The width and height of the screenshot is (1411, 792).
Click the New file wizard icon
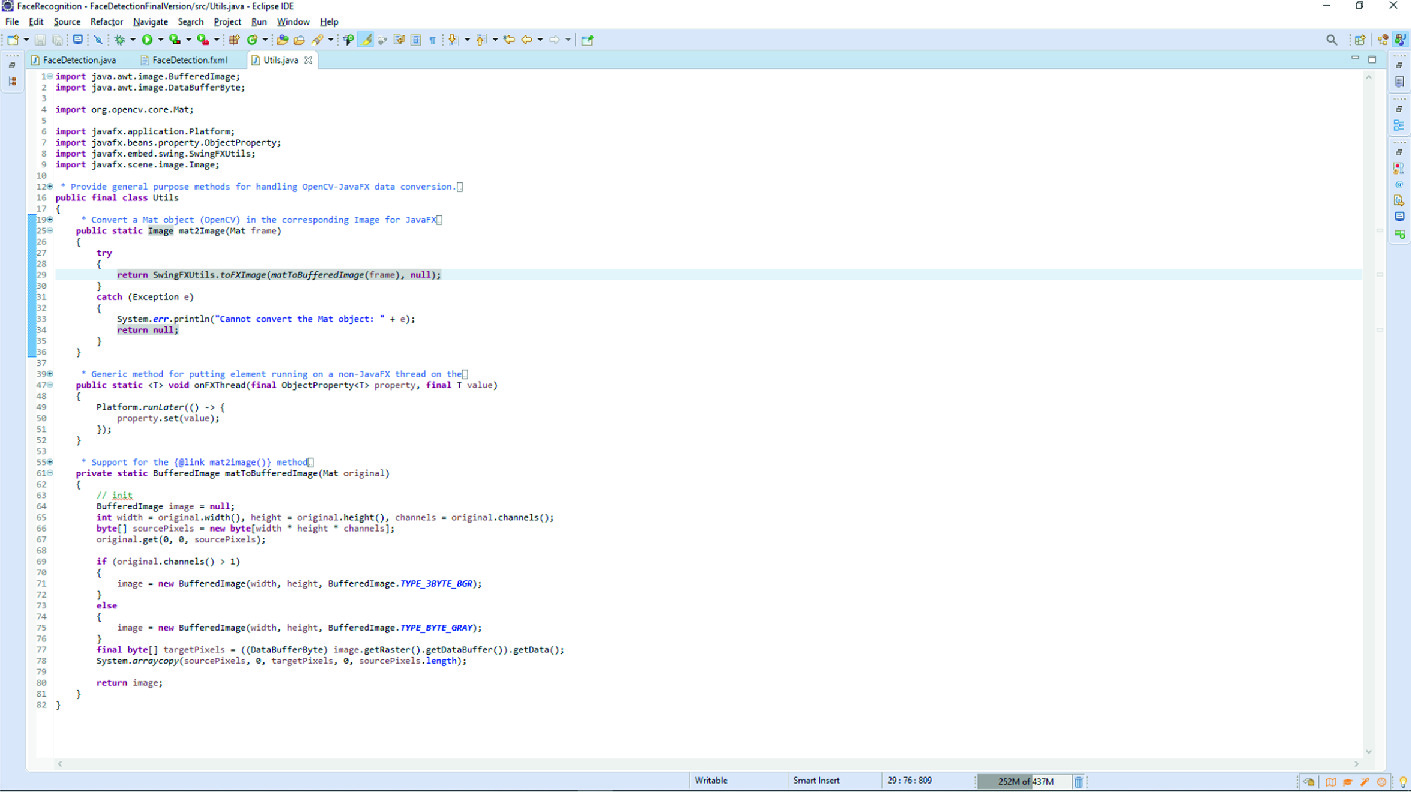tap(13, 40)
